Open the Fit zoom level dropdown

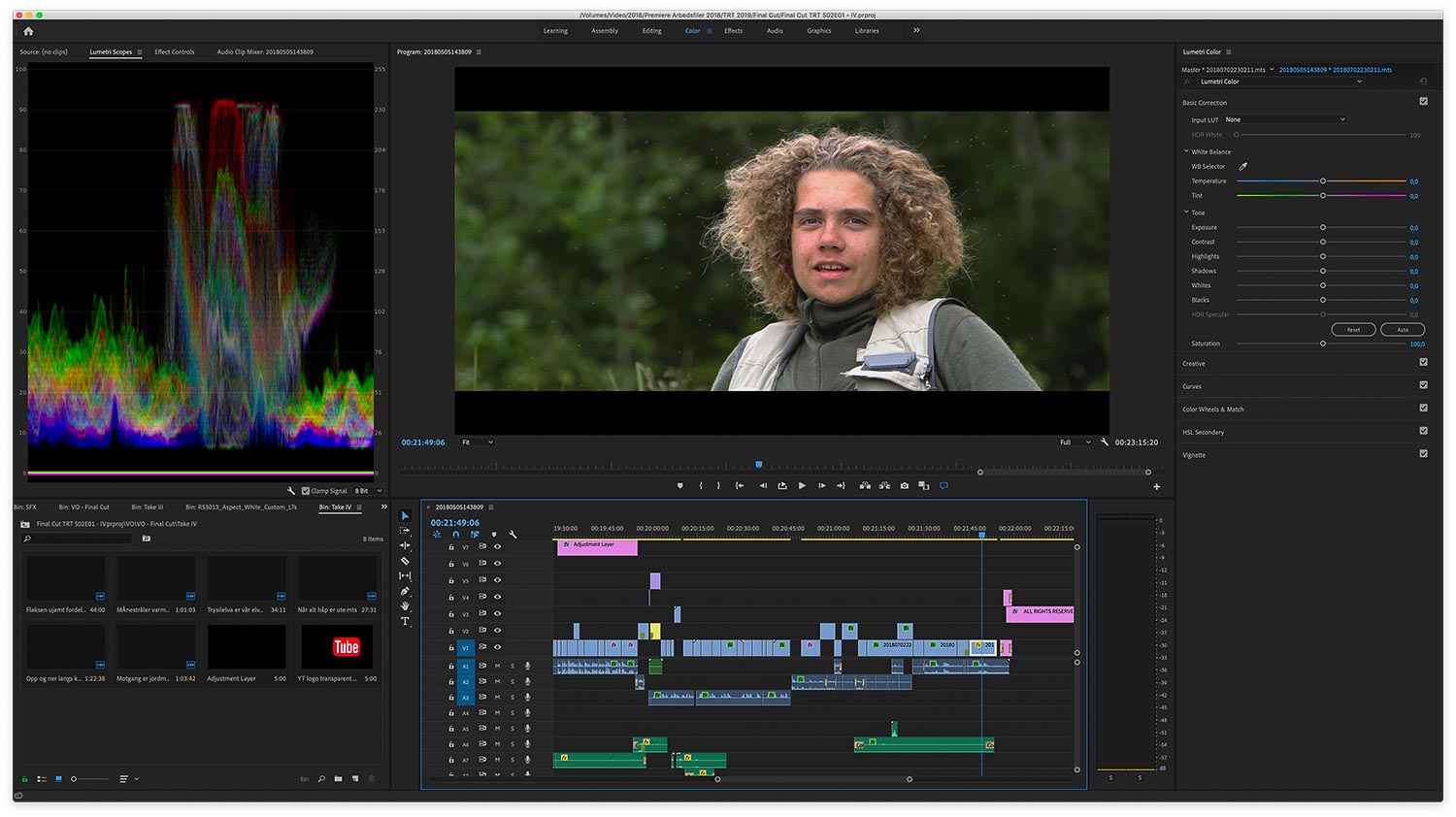pyautogui.click(x=477, y=441)
